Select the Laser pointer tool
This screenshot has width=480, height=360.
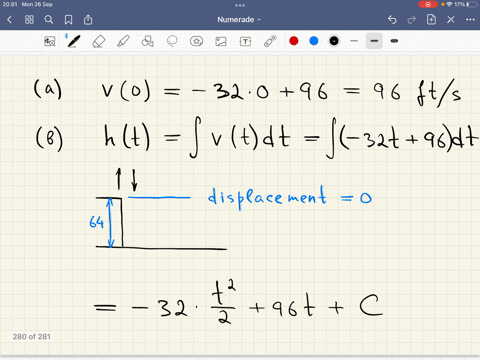coord(270,41)
